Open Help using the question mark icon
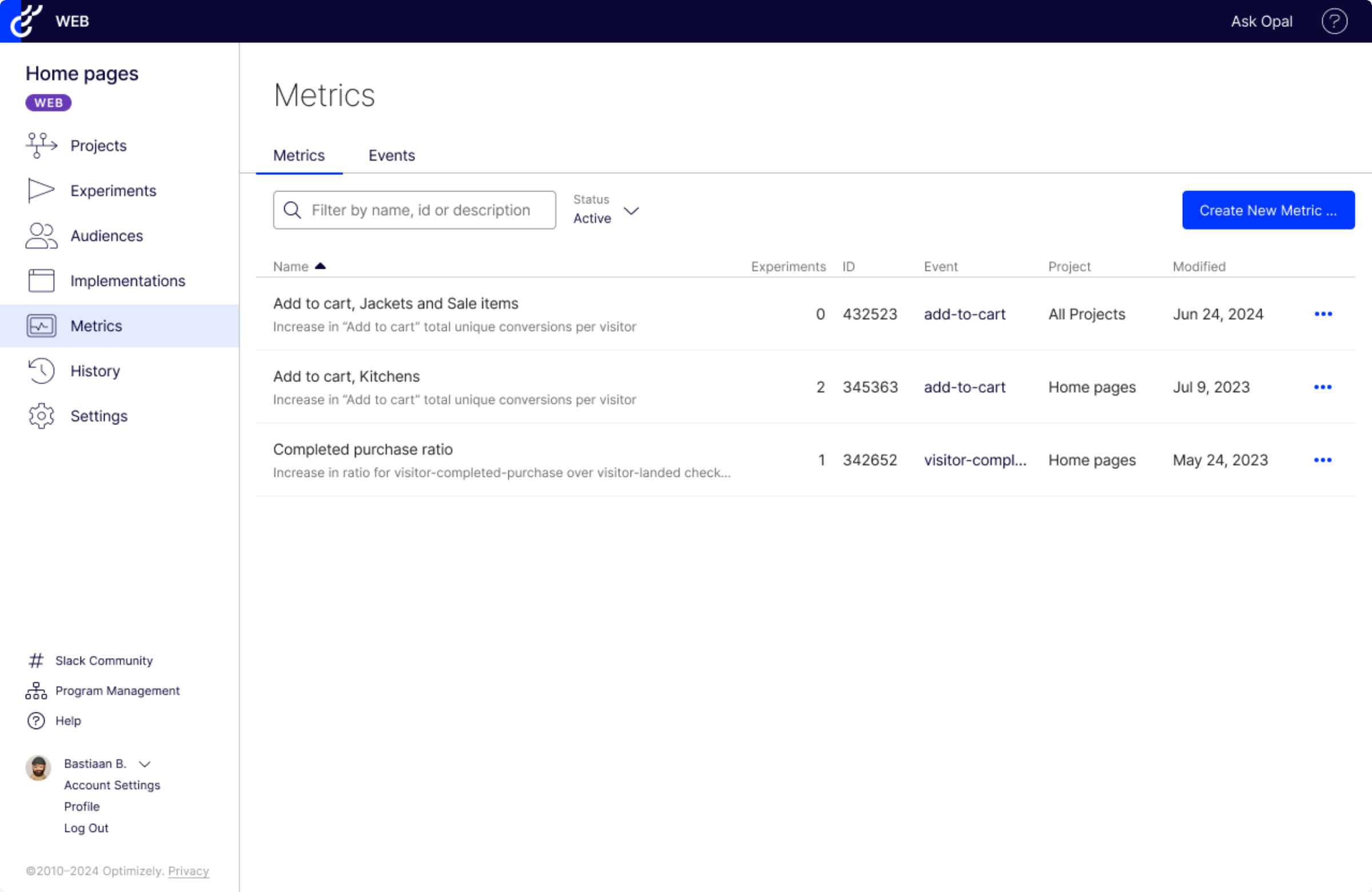This screenshot has width=1372, height=892. click(36, 720)
